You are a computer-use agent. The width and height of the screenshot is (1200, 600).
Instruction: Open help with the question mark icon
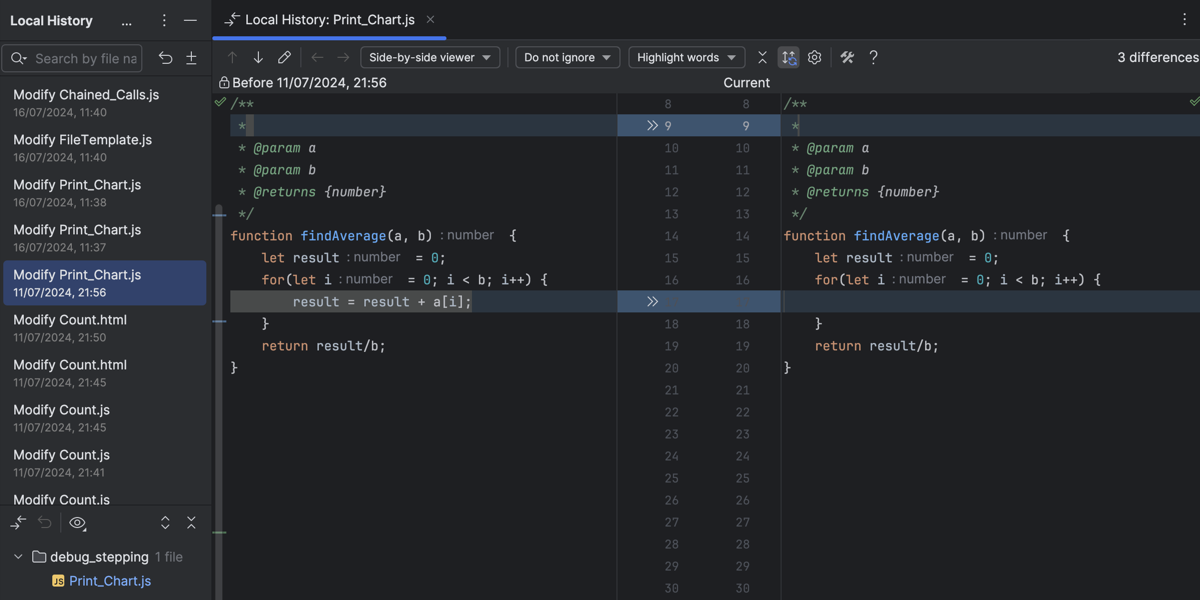(872, 57)
